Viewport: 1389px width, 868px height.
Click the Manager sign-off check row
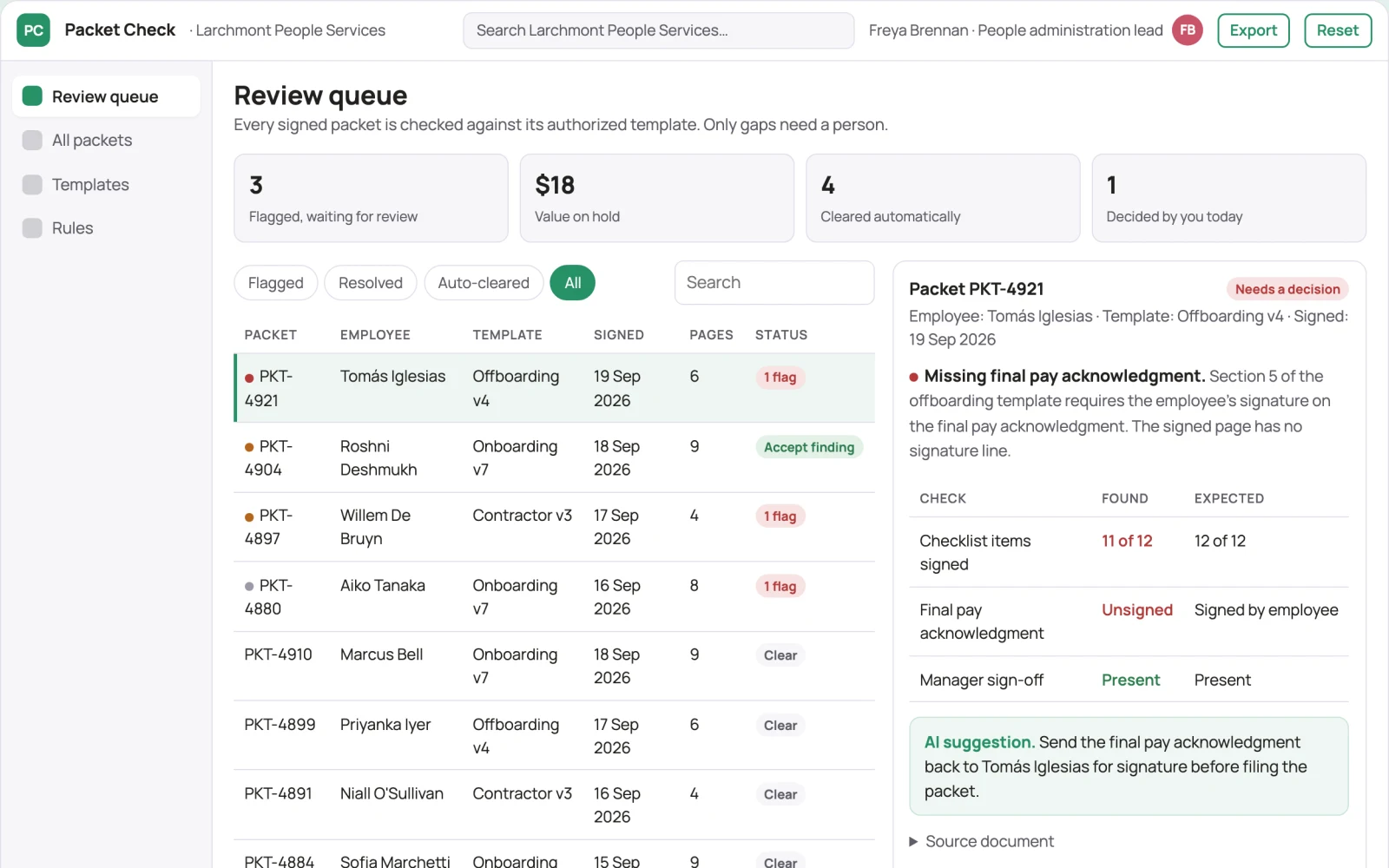coord(1129,680)
